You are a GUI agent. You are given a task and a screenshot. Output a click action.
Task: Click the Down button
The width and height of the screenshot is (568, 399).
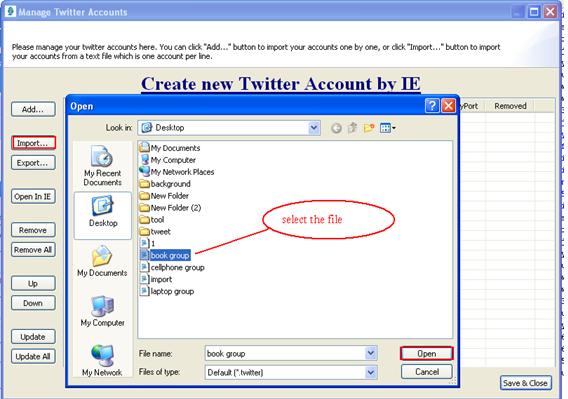pyautogui.click(x=33, y=303)
